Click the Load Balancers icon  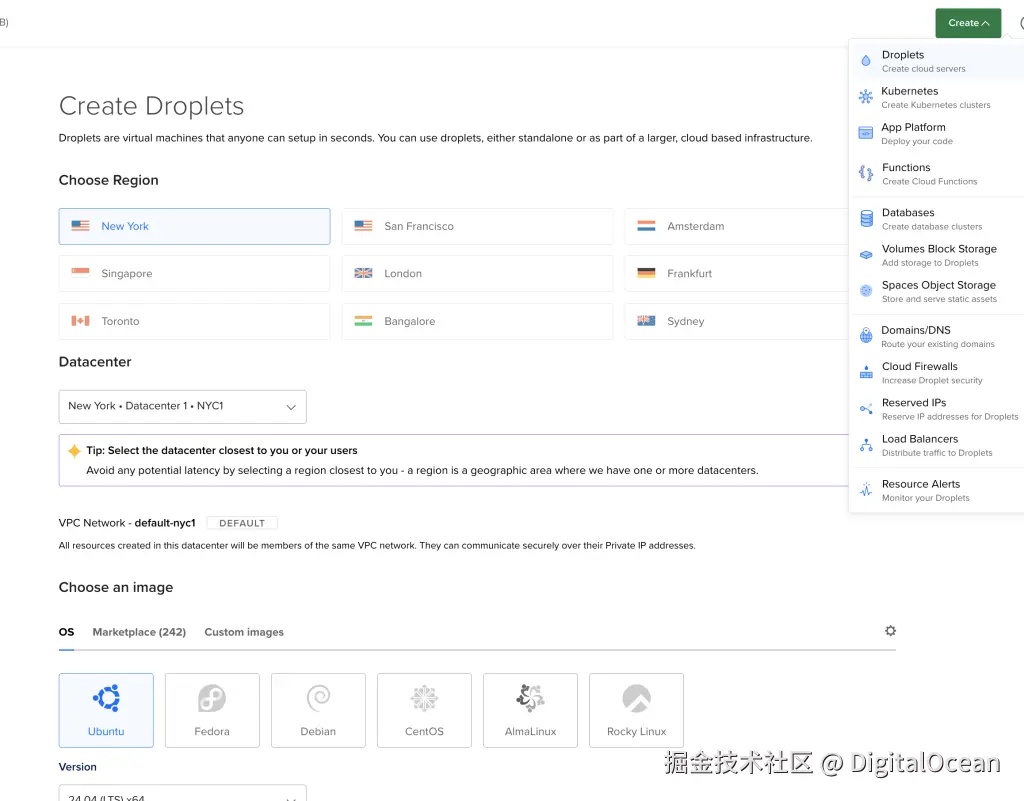click(x=866, y=445)
